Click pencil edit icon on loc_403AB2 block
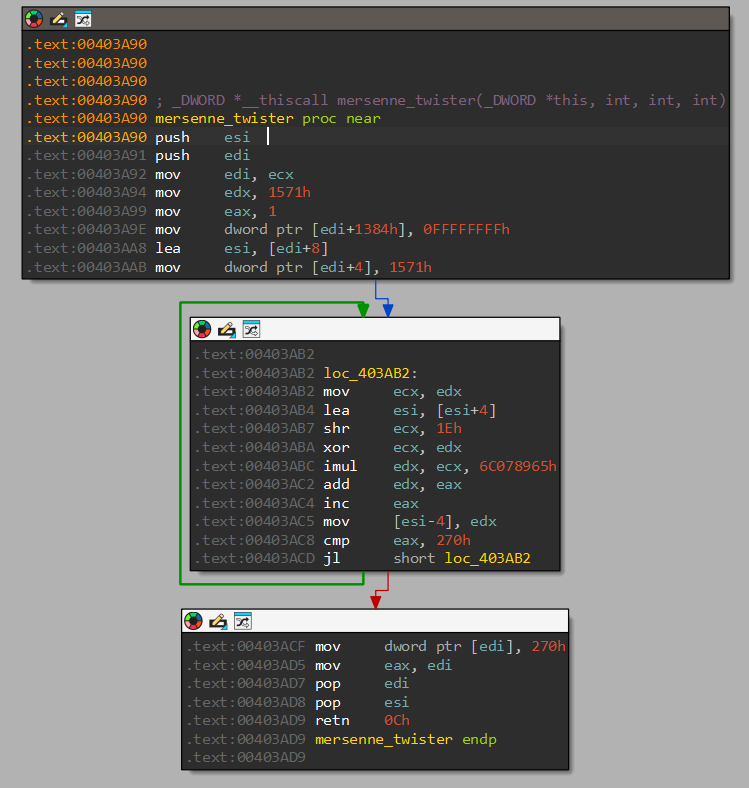This screenshot has height=788, width=749. [x=226, y=329]
